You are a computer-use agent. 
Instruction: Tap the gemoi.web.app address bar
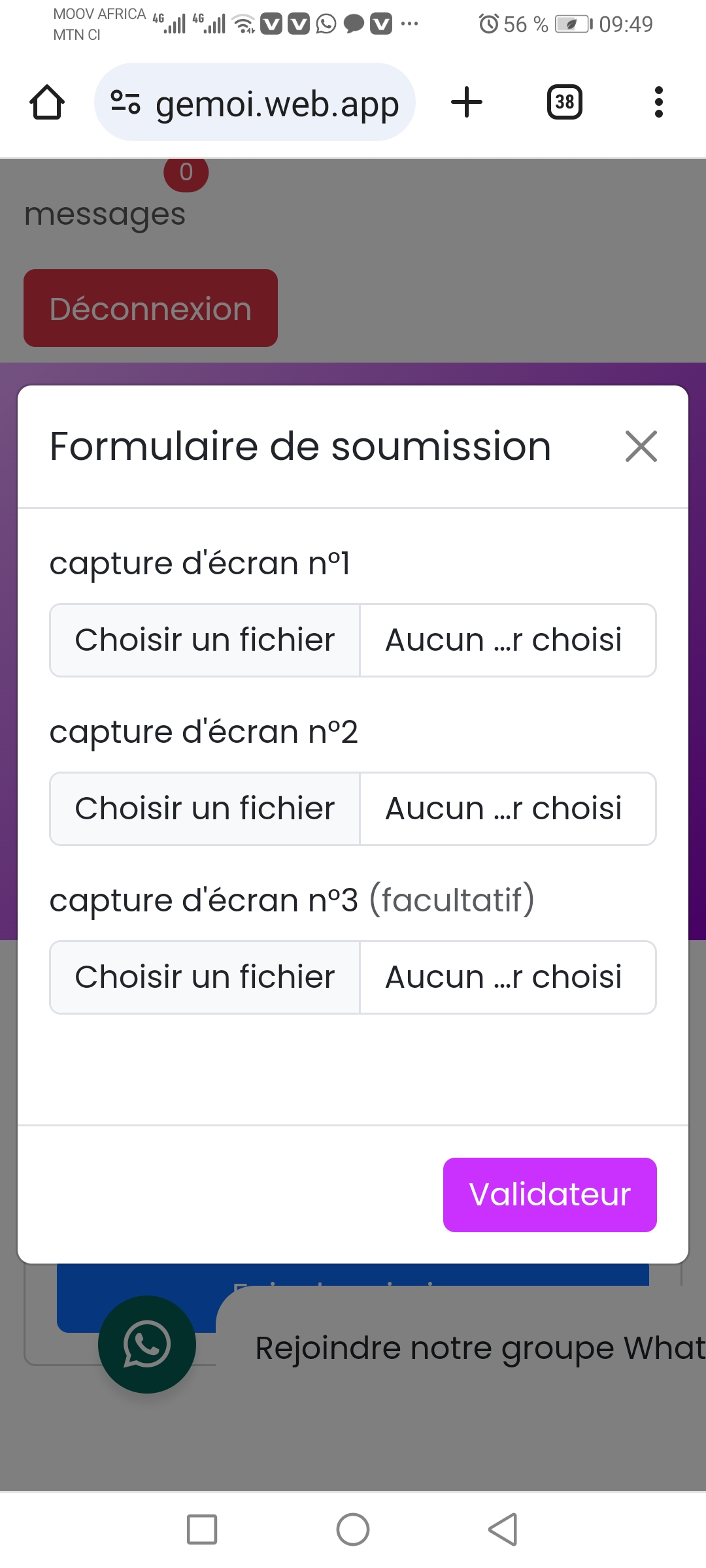click(277, 104)
